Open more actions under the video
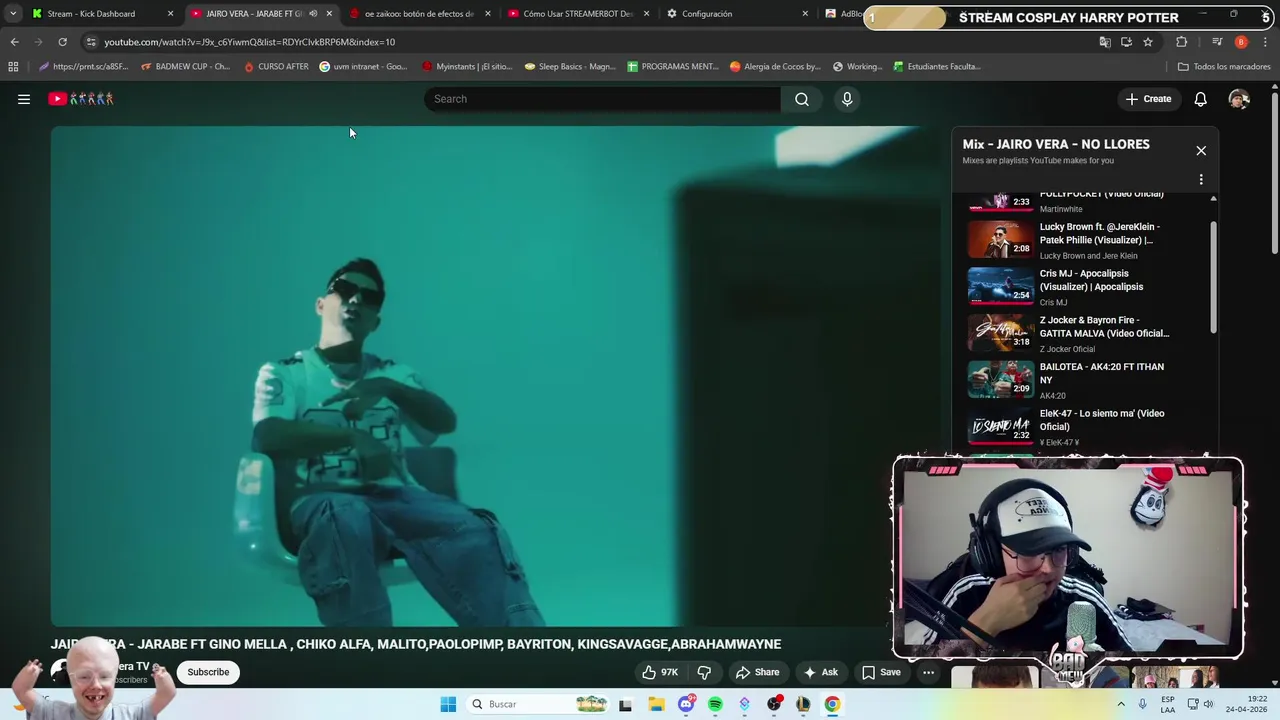Viewport: 1280px width, 720px height. point(928,672)
